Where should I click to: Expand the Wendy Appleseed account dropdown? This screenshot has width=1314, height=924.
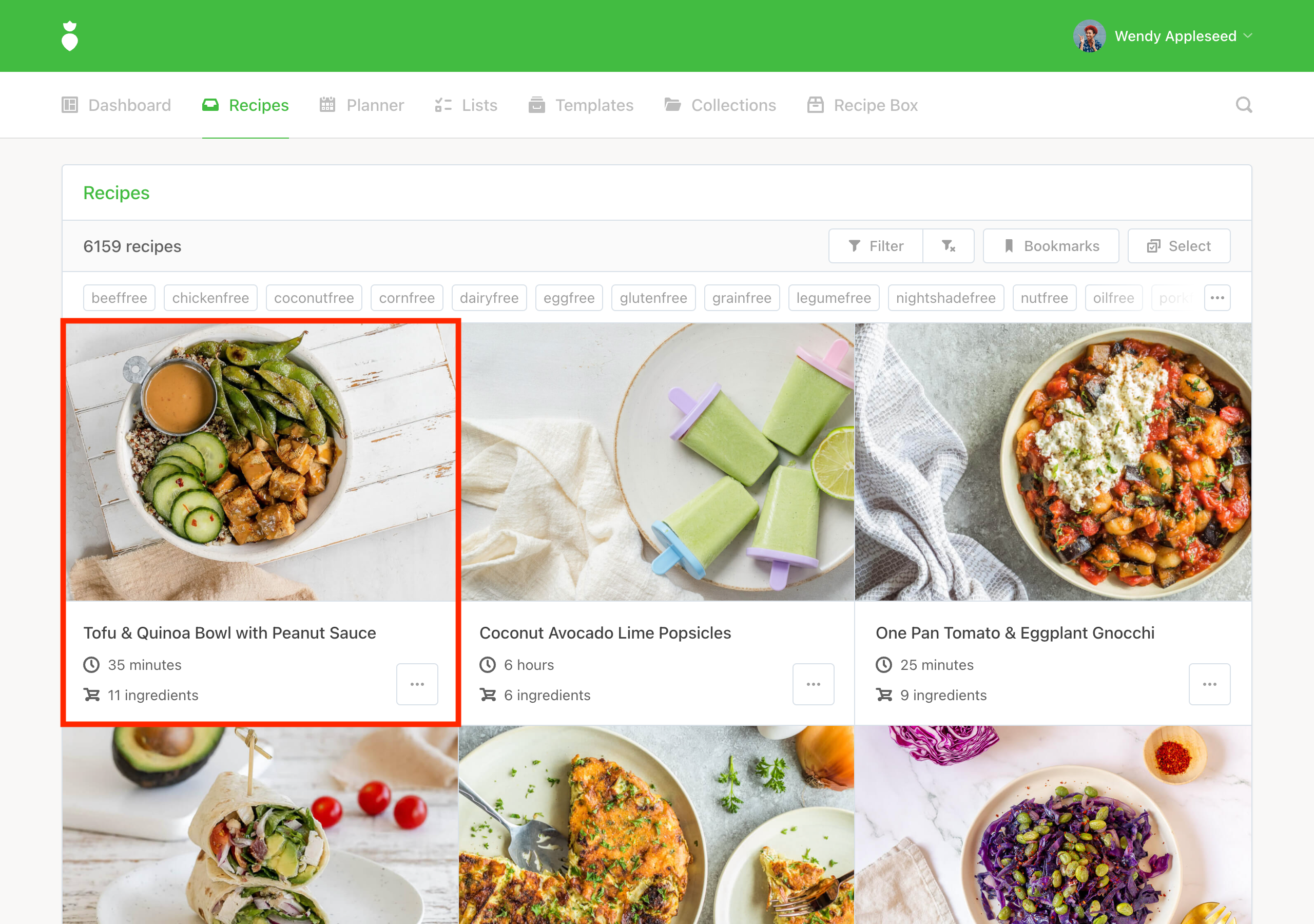click(x=1248, y=36)
